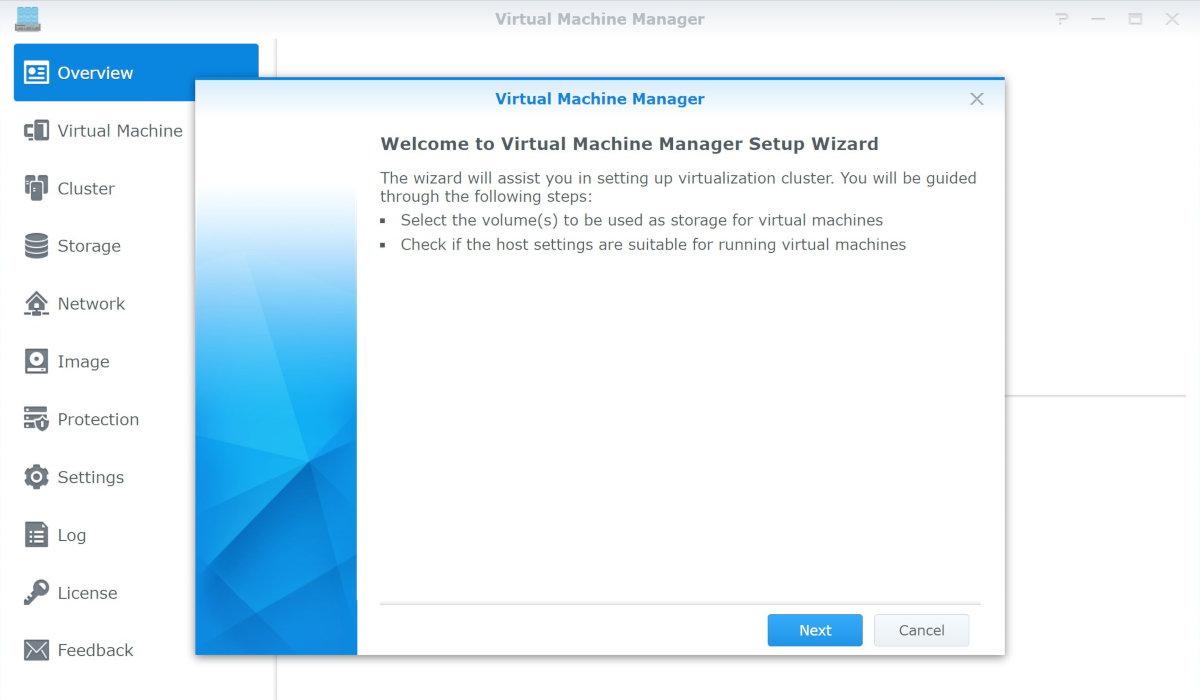The width and height of the screenshot is (1200, 700).
Task: Go to the Log menu item
Action: click(x=70, y=535)
